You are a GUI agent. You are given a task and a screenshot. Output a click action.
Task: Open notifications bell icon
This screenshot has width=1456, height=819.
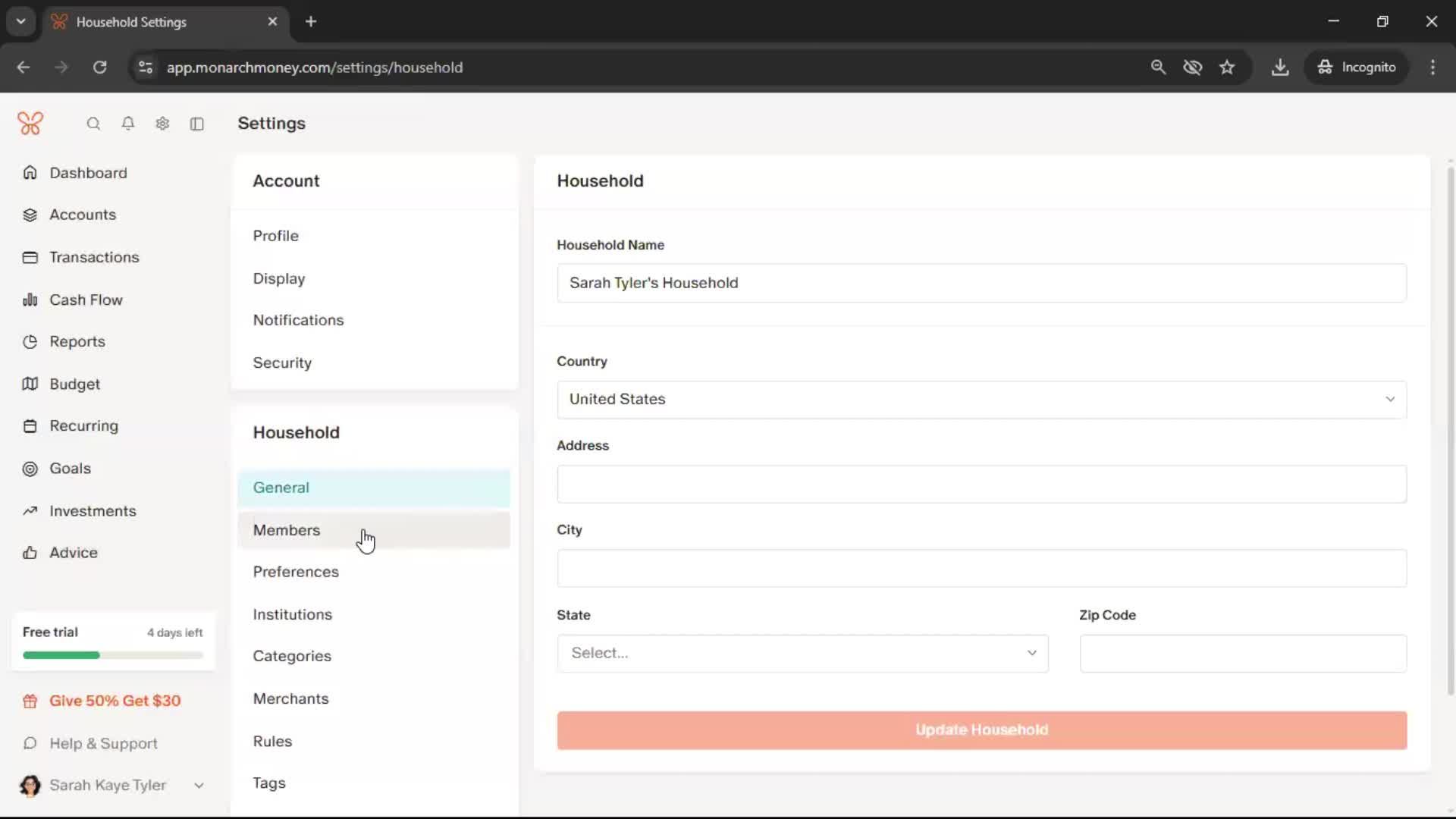pyautogui.click(x=128, y=124)
